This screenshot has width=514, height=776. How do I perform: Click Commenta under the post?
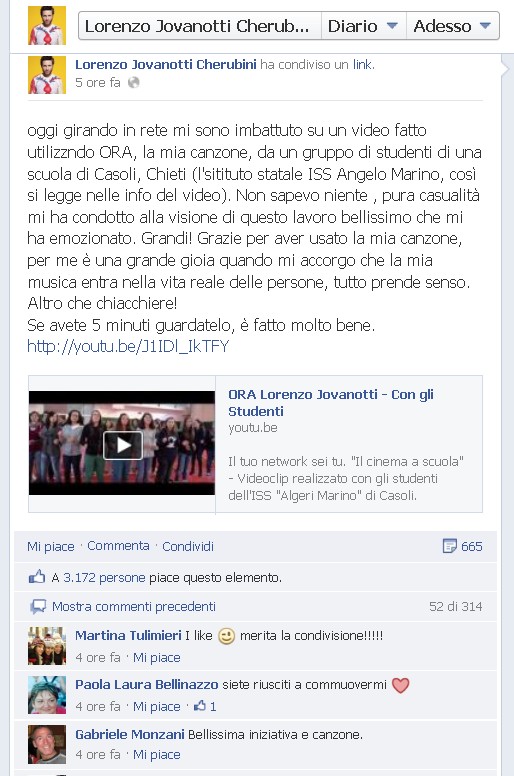118,546
